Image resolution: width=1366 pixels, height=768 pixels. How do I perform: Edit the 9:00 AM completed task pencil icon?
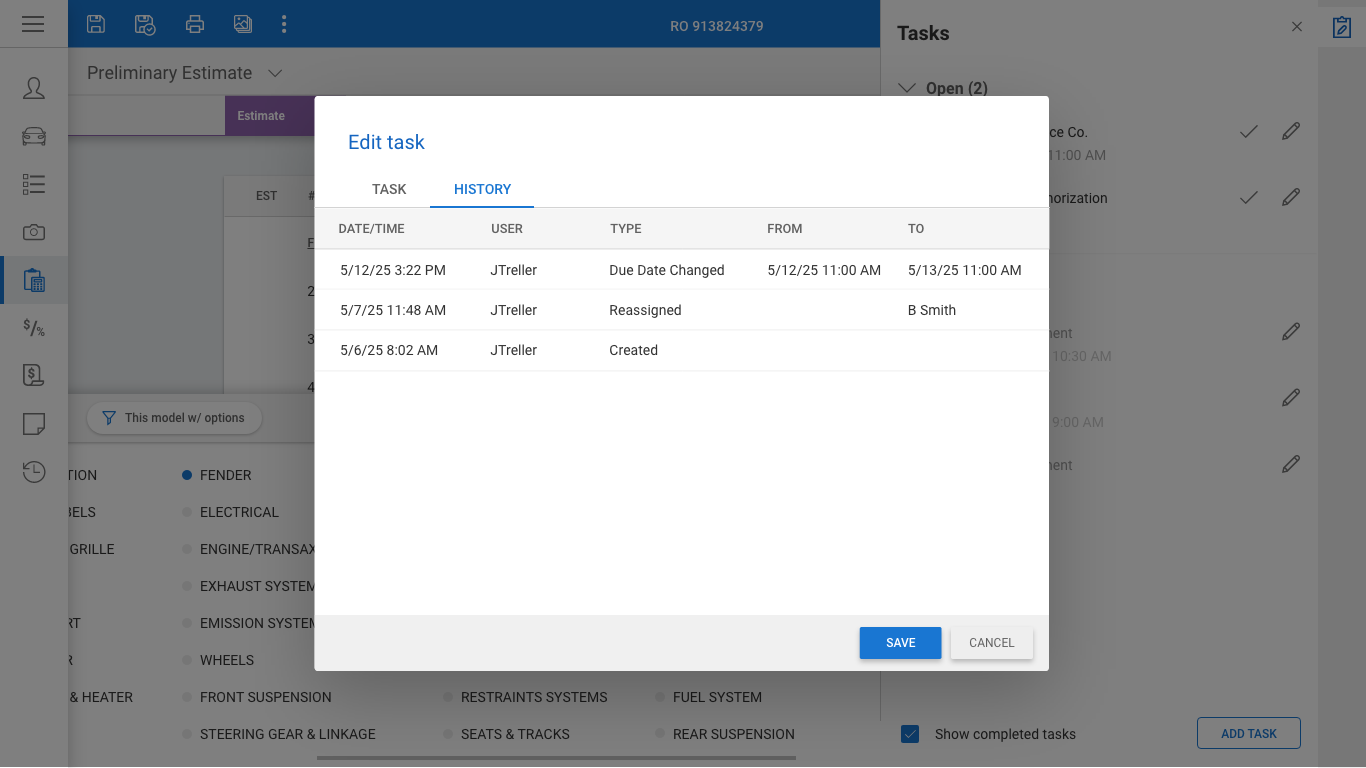pos(1291,398)
